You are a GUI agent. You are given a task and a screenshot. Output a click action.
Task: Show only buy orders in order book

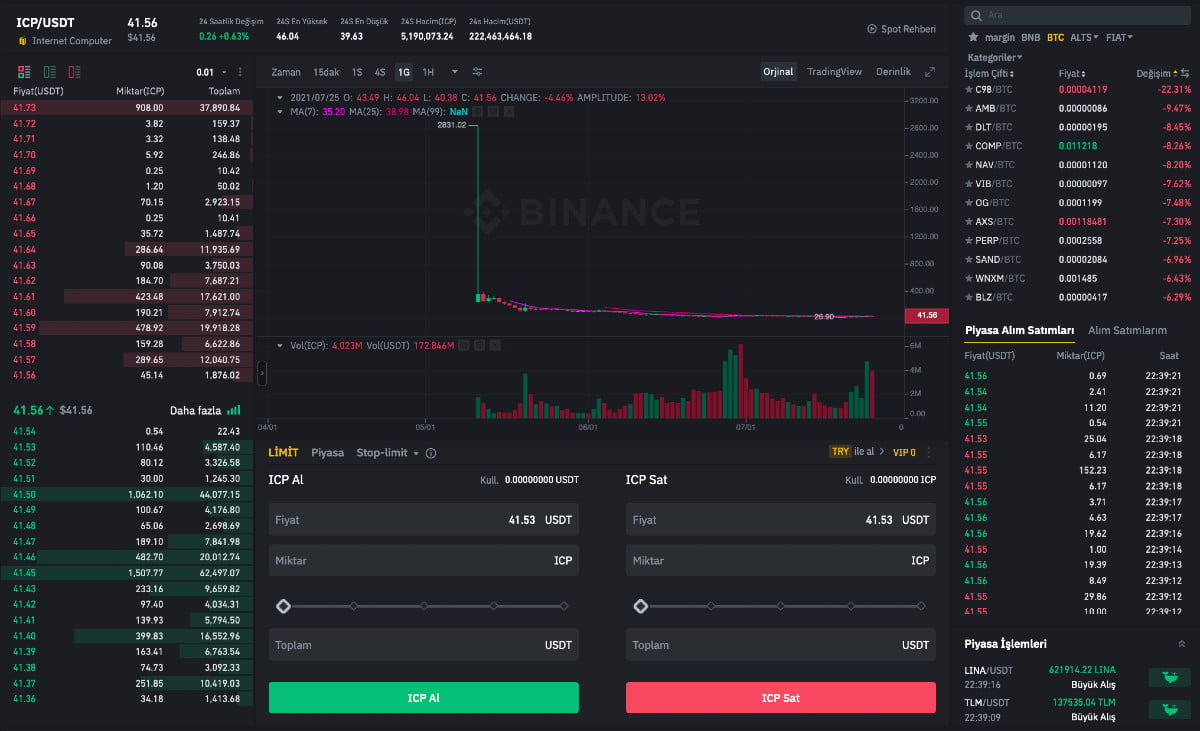49,72
